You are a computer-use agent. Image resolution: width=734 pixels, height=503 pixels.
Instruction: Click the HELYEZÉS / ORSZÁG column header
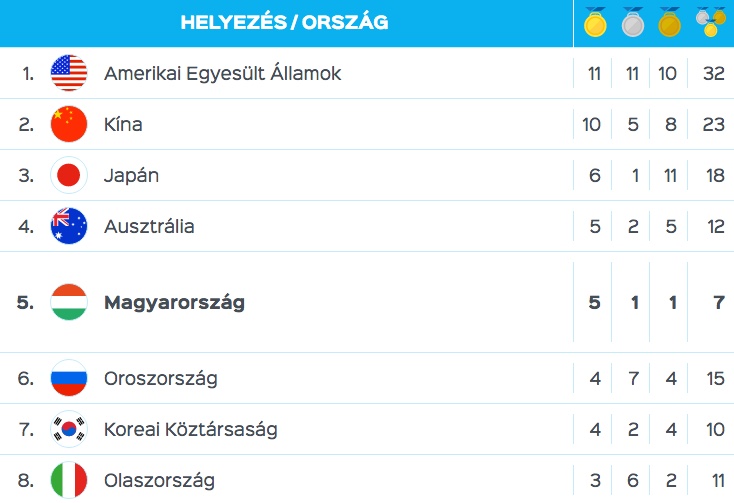[x=285, y=22]
